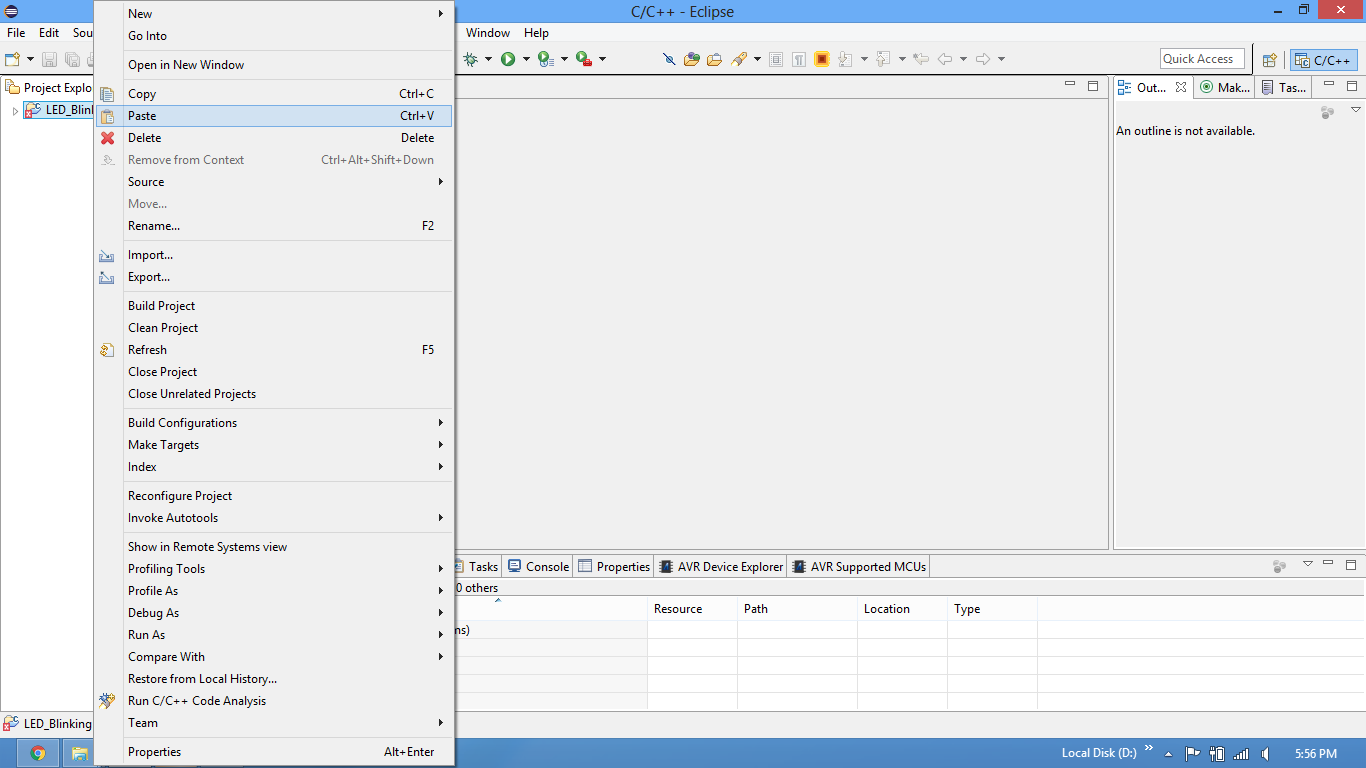Click the Save toolbar icon
This screenshot has width=1366, height=768.
click(x=47, y=59)
